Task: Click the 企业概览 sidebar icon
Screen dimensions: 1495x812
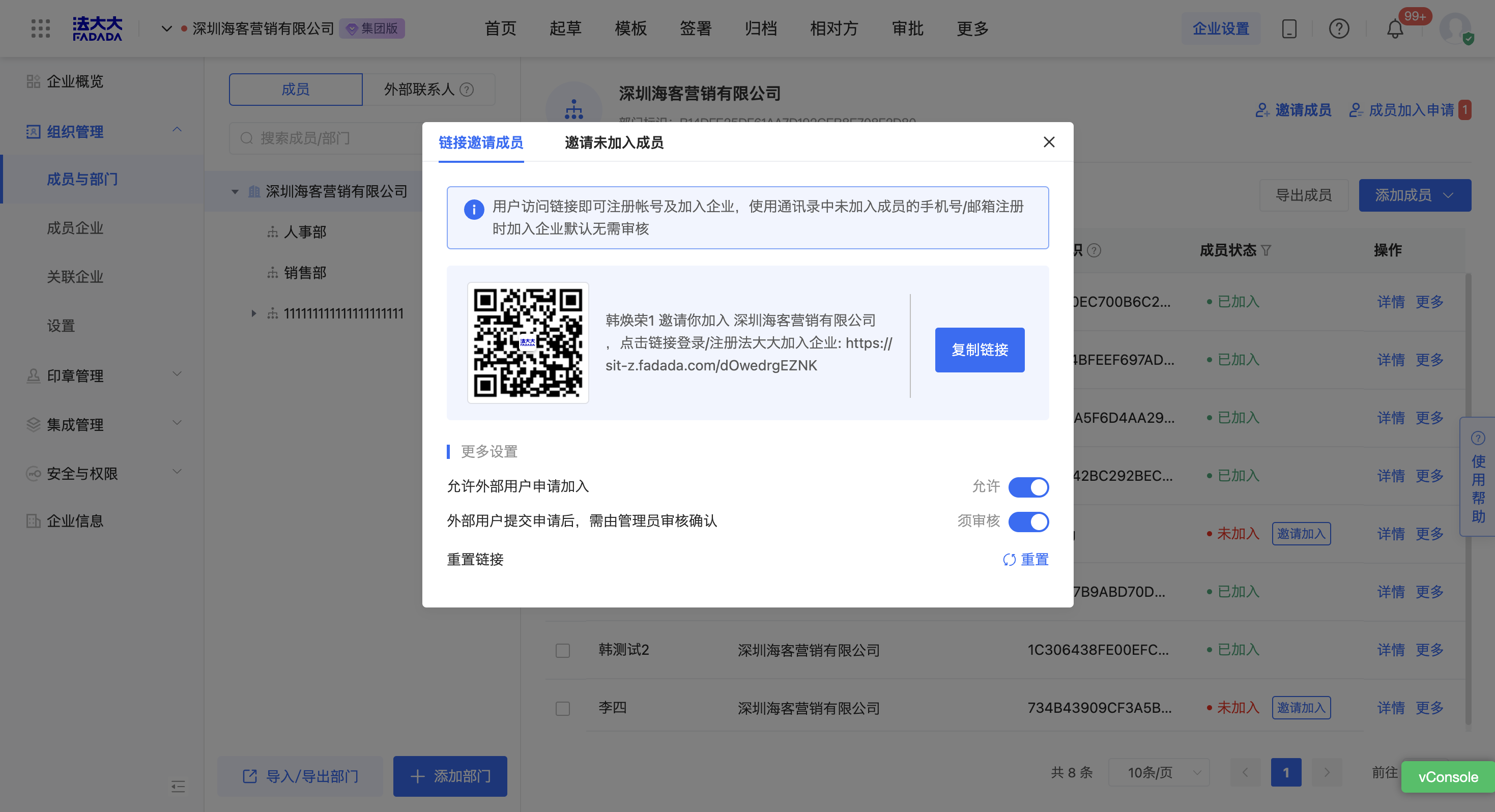Action: [33, 81]
